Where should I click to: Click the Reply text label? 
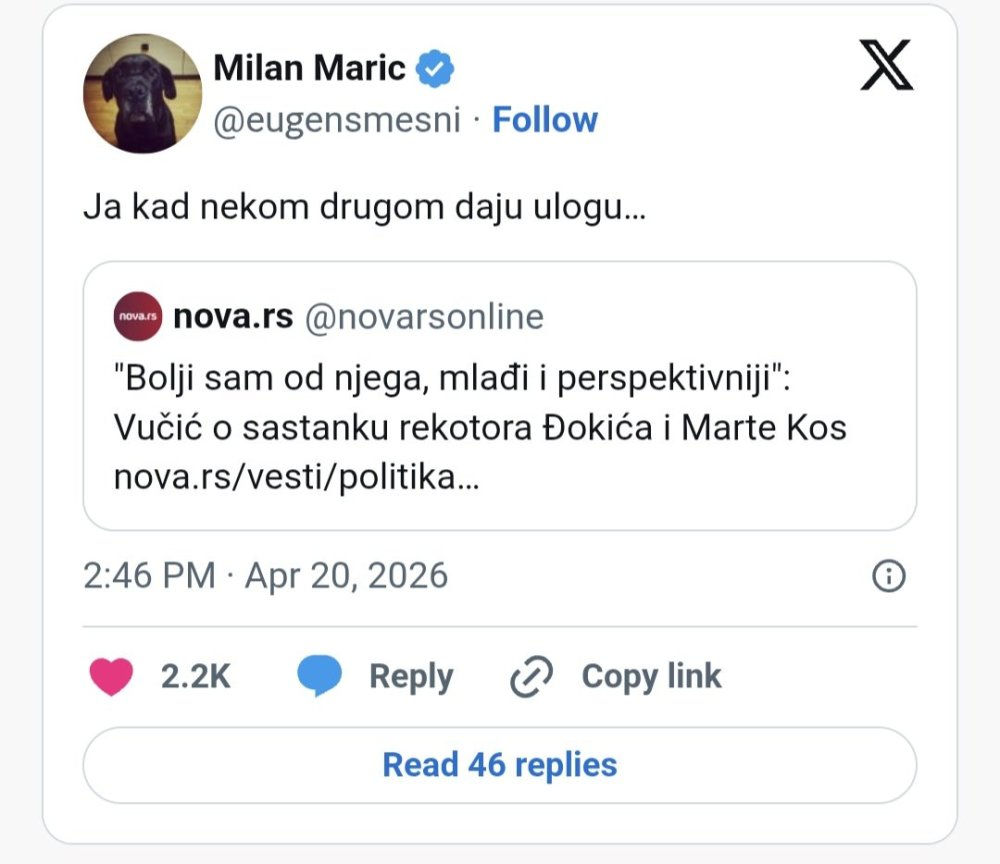pyautogui.click(x=411, y=677)
